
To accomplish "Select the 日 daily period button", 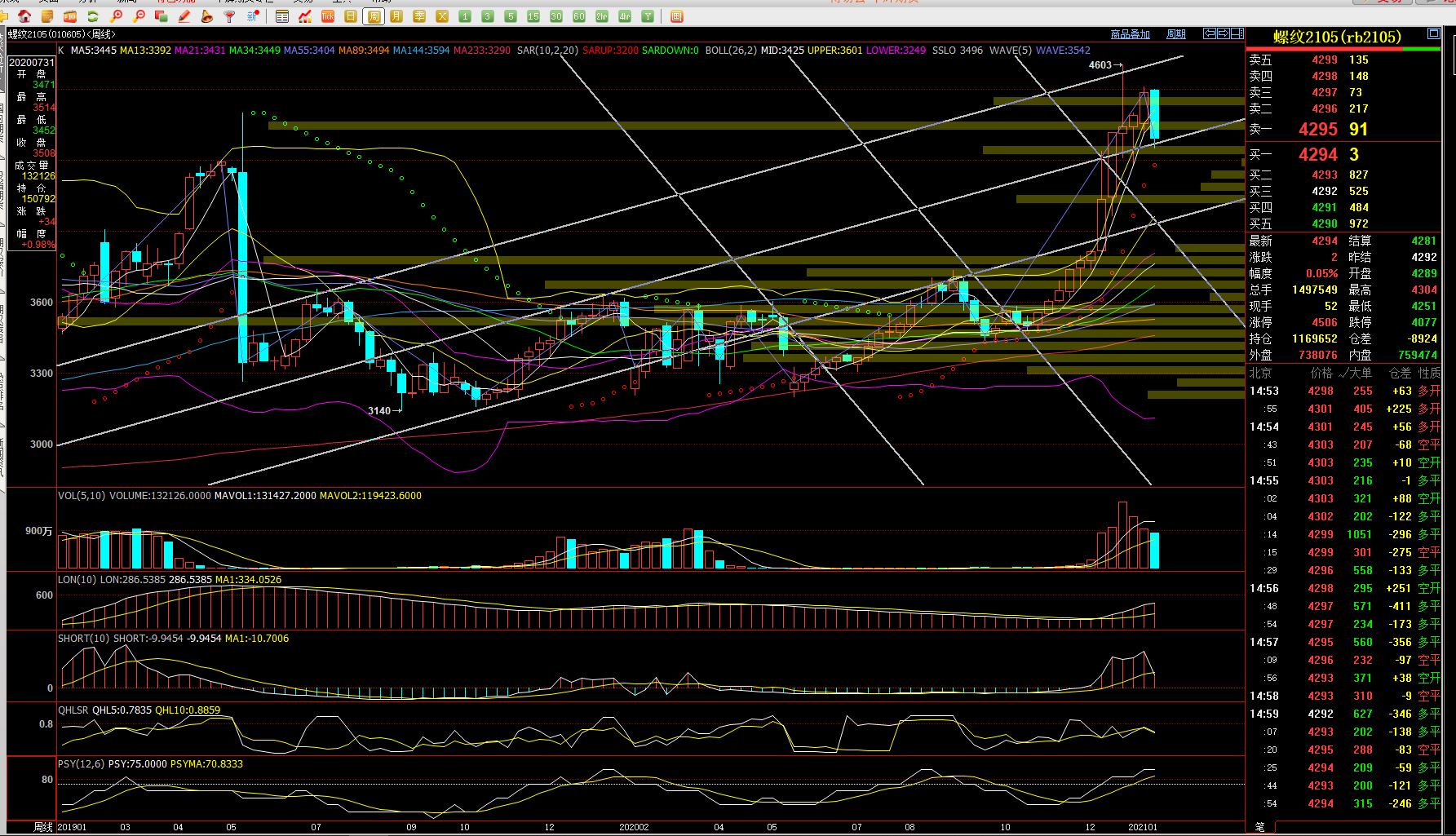I will 351,16.
